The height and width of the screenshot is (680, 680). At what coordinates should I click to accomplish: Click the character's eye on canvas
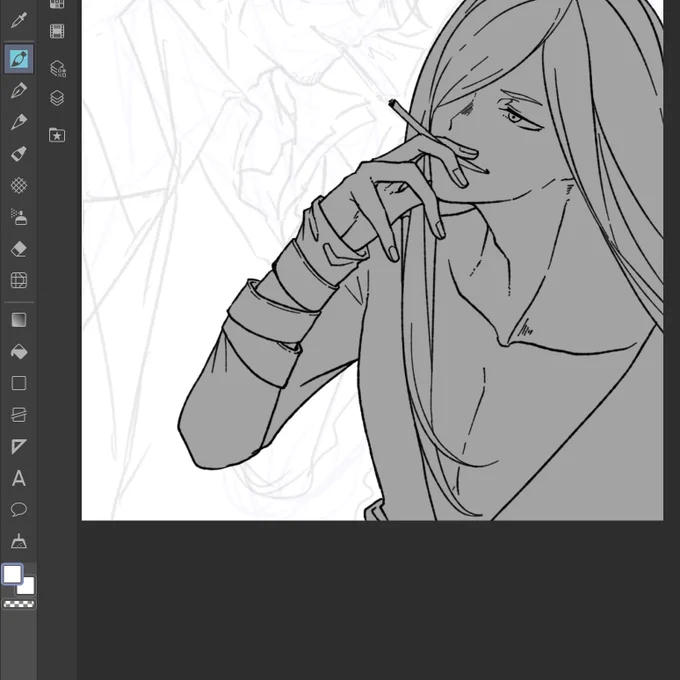(514, 116)
